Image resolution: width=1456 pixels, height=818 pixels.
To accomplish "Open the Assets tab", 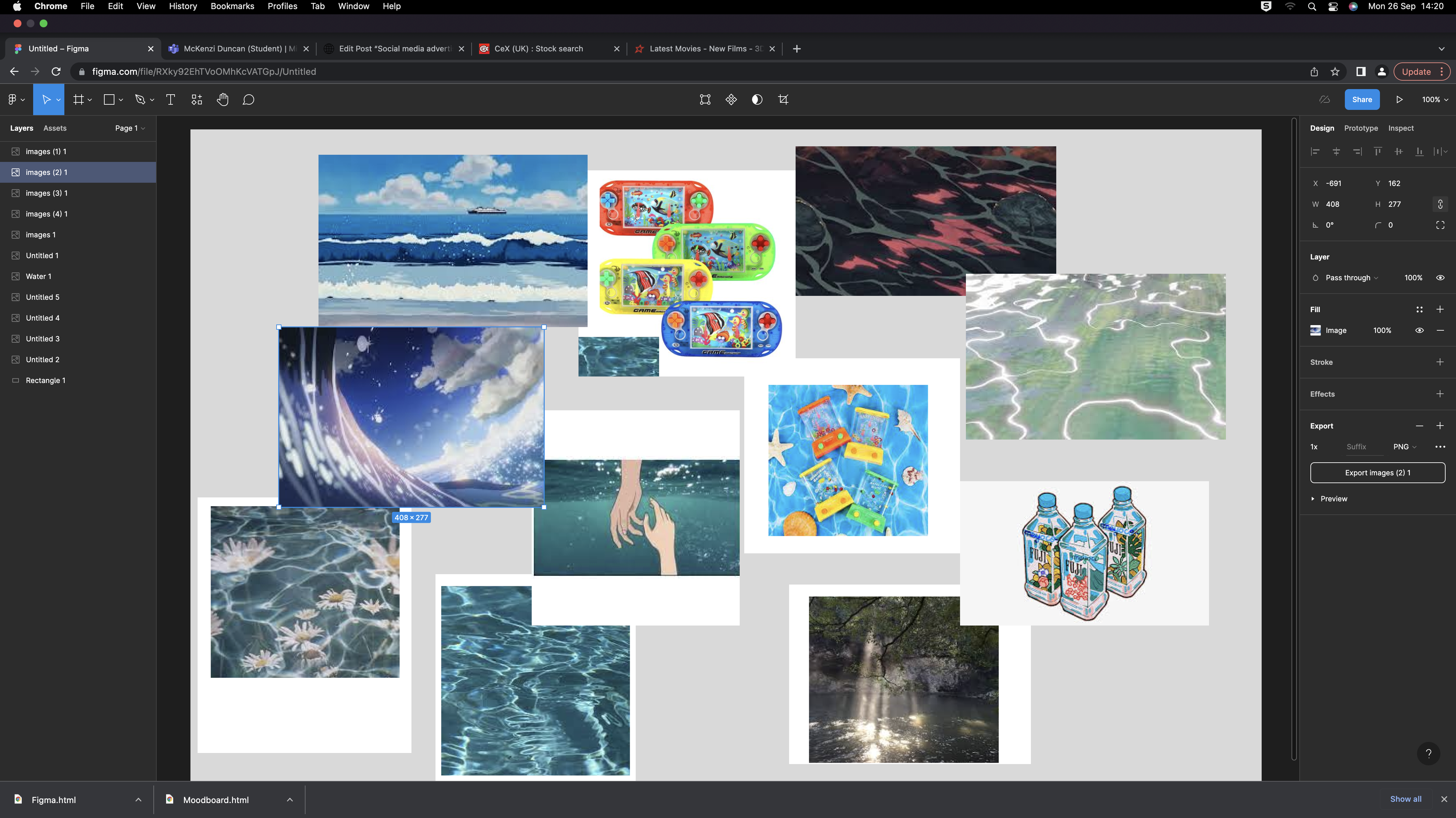I will click(55, 128).
